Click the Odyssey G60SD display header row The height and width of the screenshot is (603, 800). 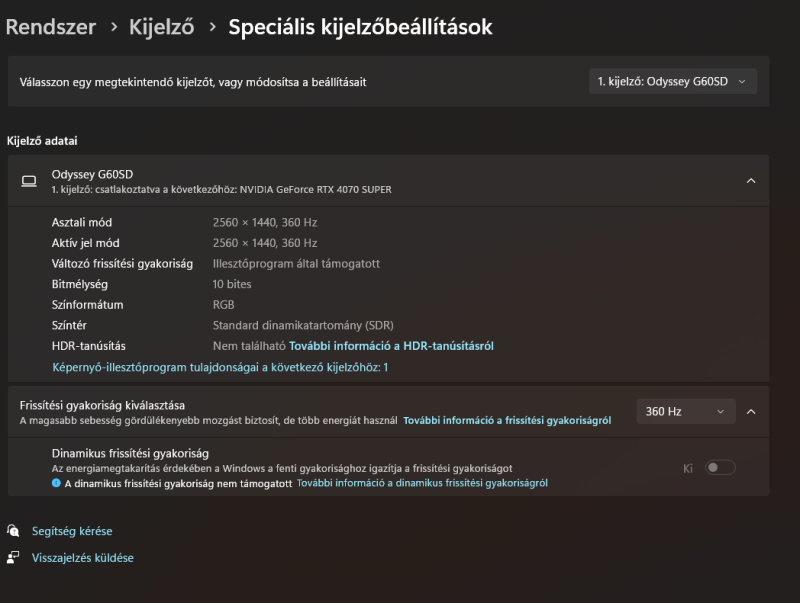point(388,181)
